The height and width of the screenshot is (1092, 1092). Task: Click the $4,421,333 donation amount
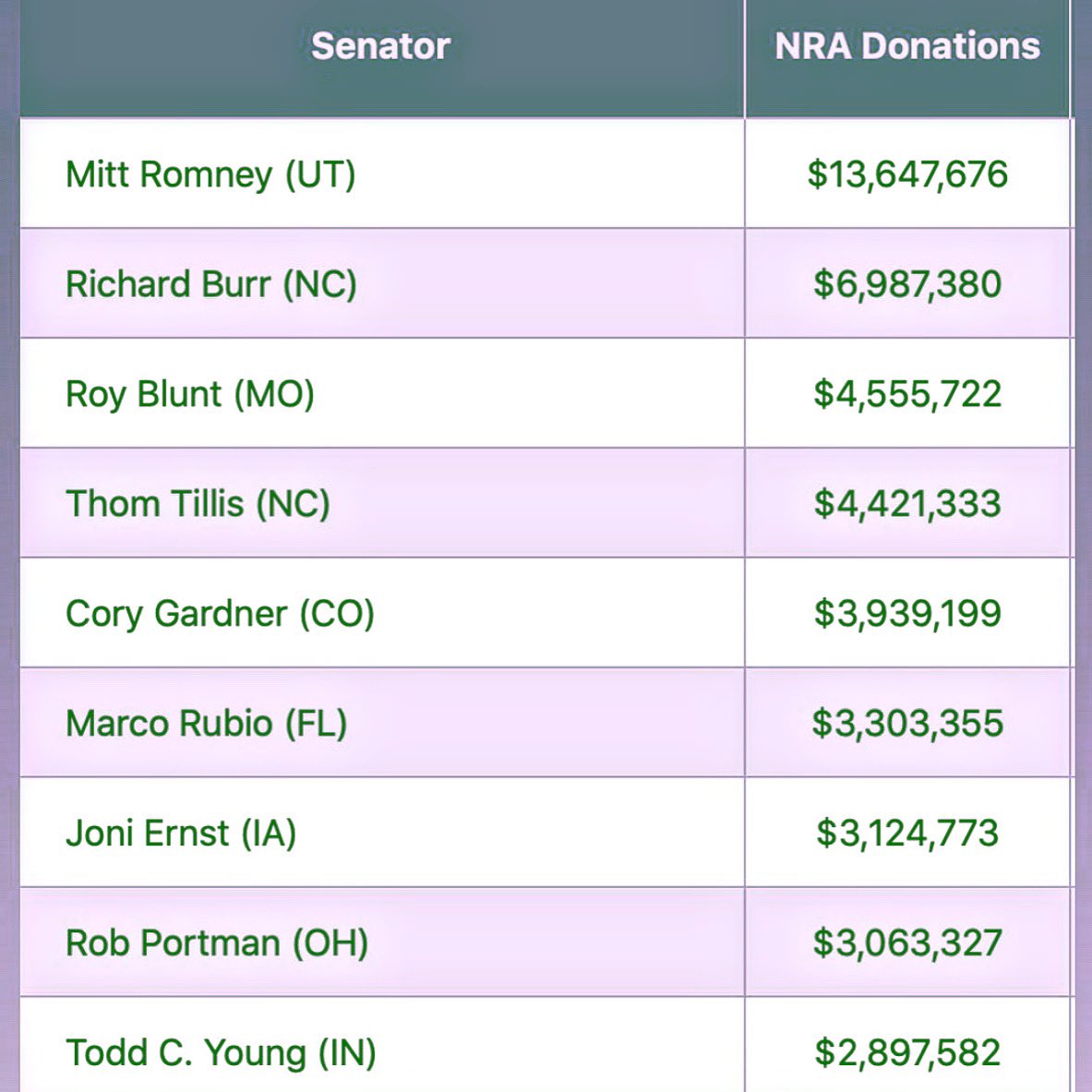coord(907,504)
